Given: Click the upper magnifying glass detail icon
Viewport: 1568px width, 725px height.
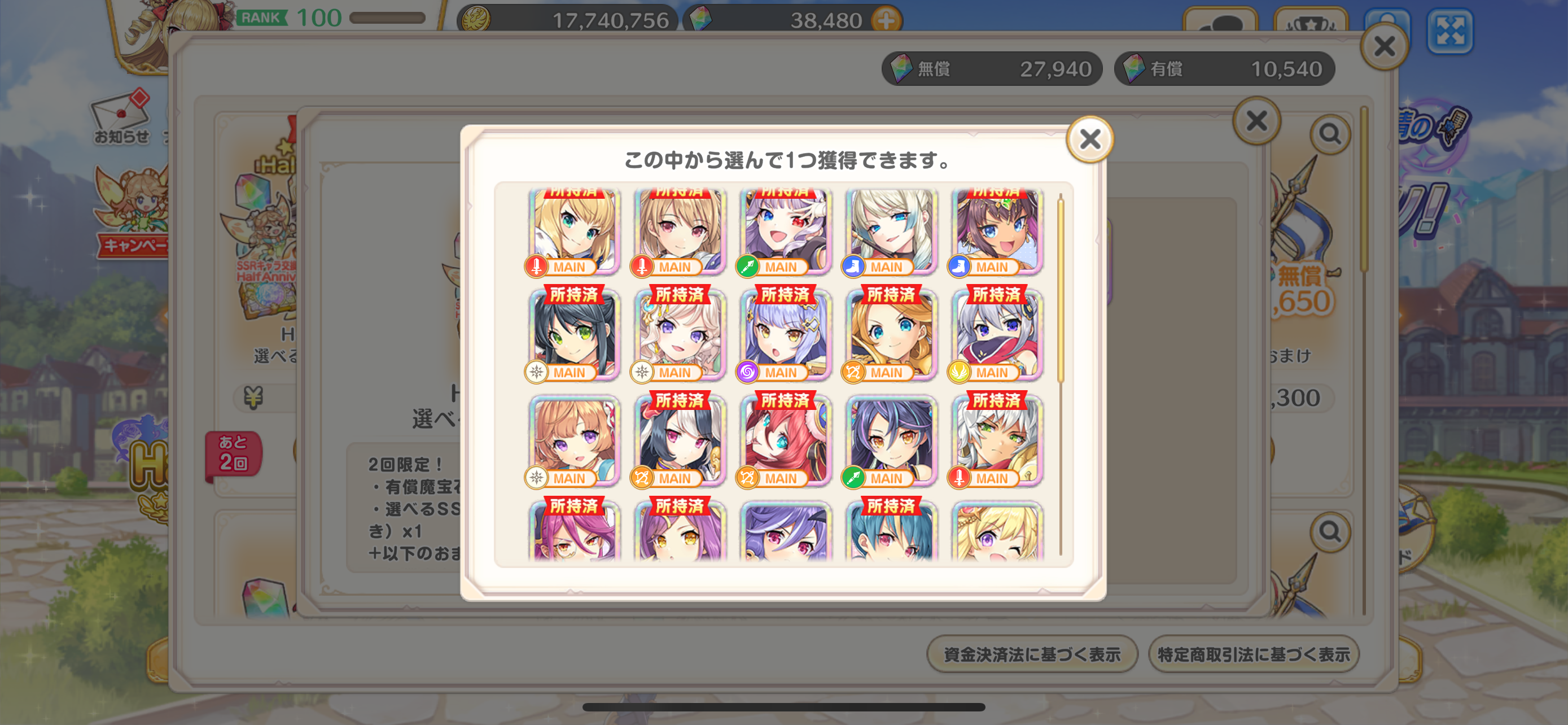Looking at the screenshot, I should click(1330, 134).
